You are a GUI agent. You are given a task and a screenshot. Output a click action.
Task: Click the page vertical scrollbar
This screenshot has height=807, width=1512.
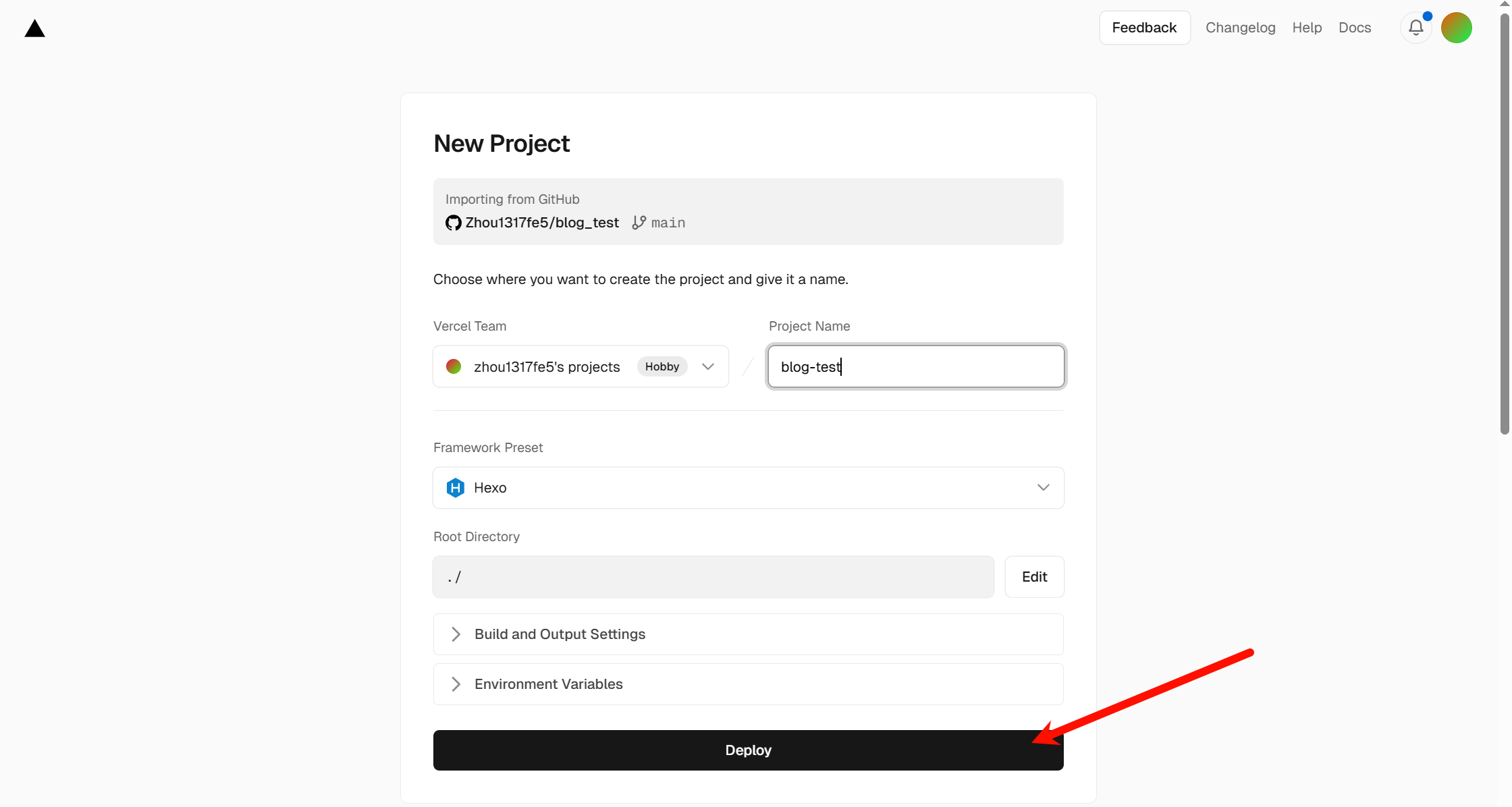click(x=1505, y=223)
